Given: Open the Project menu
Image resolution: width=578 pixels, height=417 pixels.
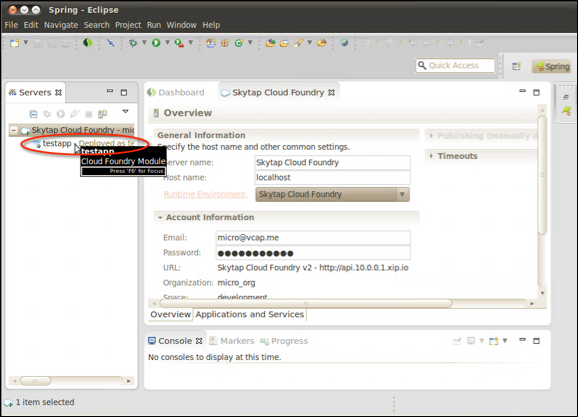Looking at the screenshot, I should pos(128,25).
